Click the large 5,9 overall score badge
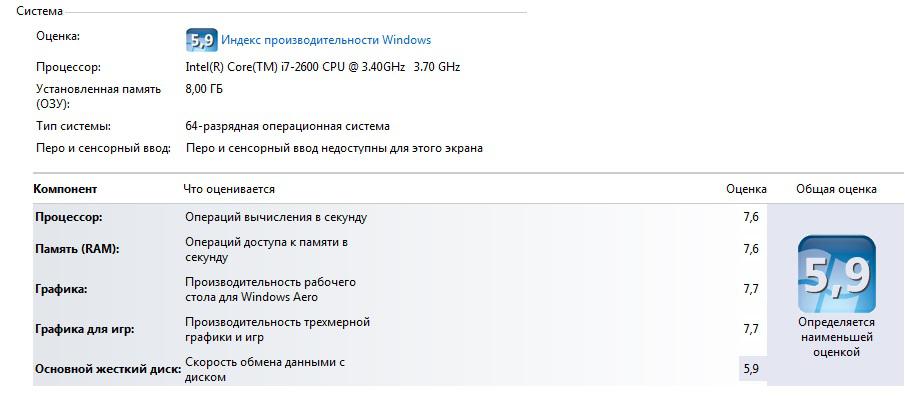The image size is (905, 402). click(836, 273)
